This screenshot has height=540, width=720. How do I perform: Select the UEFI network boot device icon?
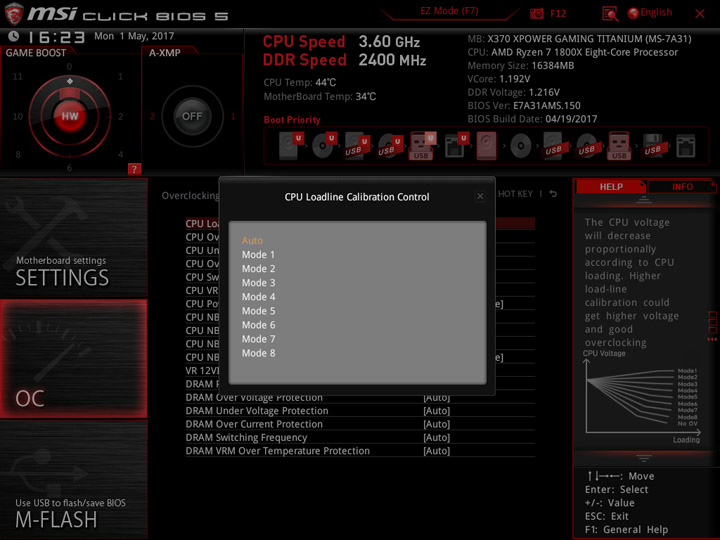coord(456,146)
